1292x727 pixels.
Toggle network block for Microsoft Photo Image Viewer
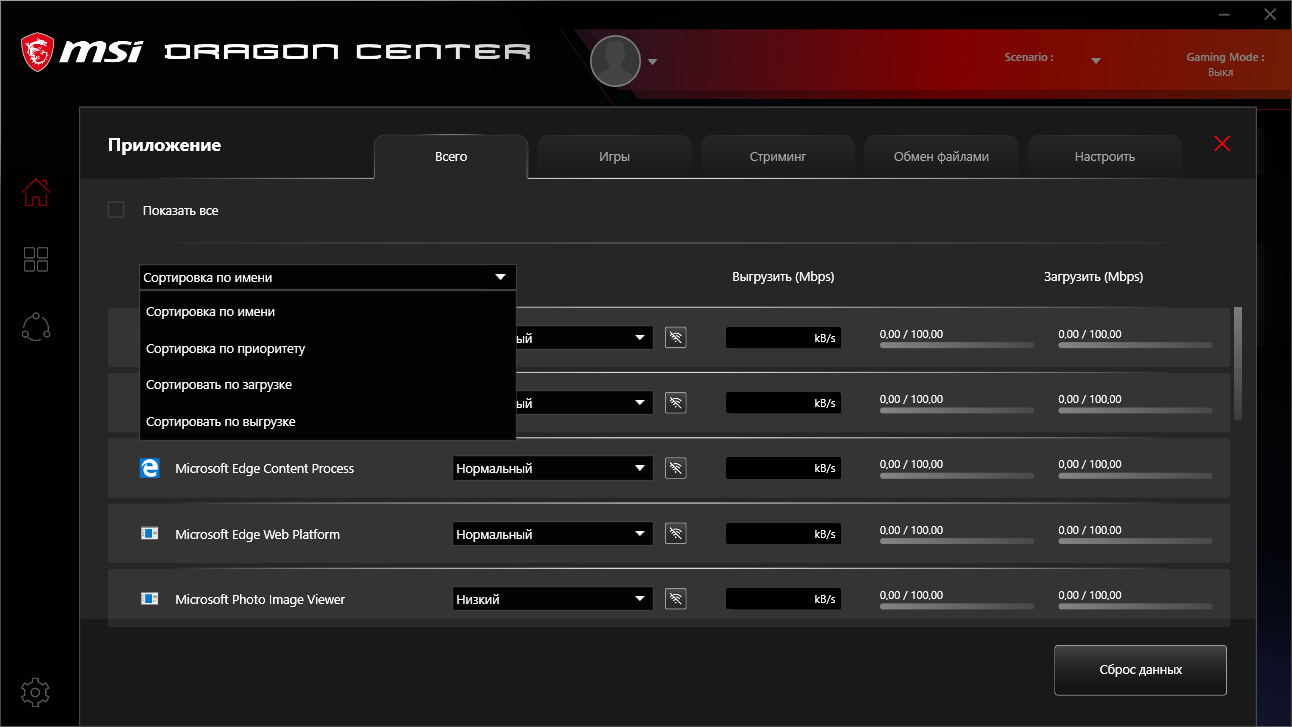(x=676, y=599)
